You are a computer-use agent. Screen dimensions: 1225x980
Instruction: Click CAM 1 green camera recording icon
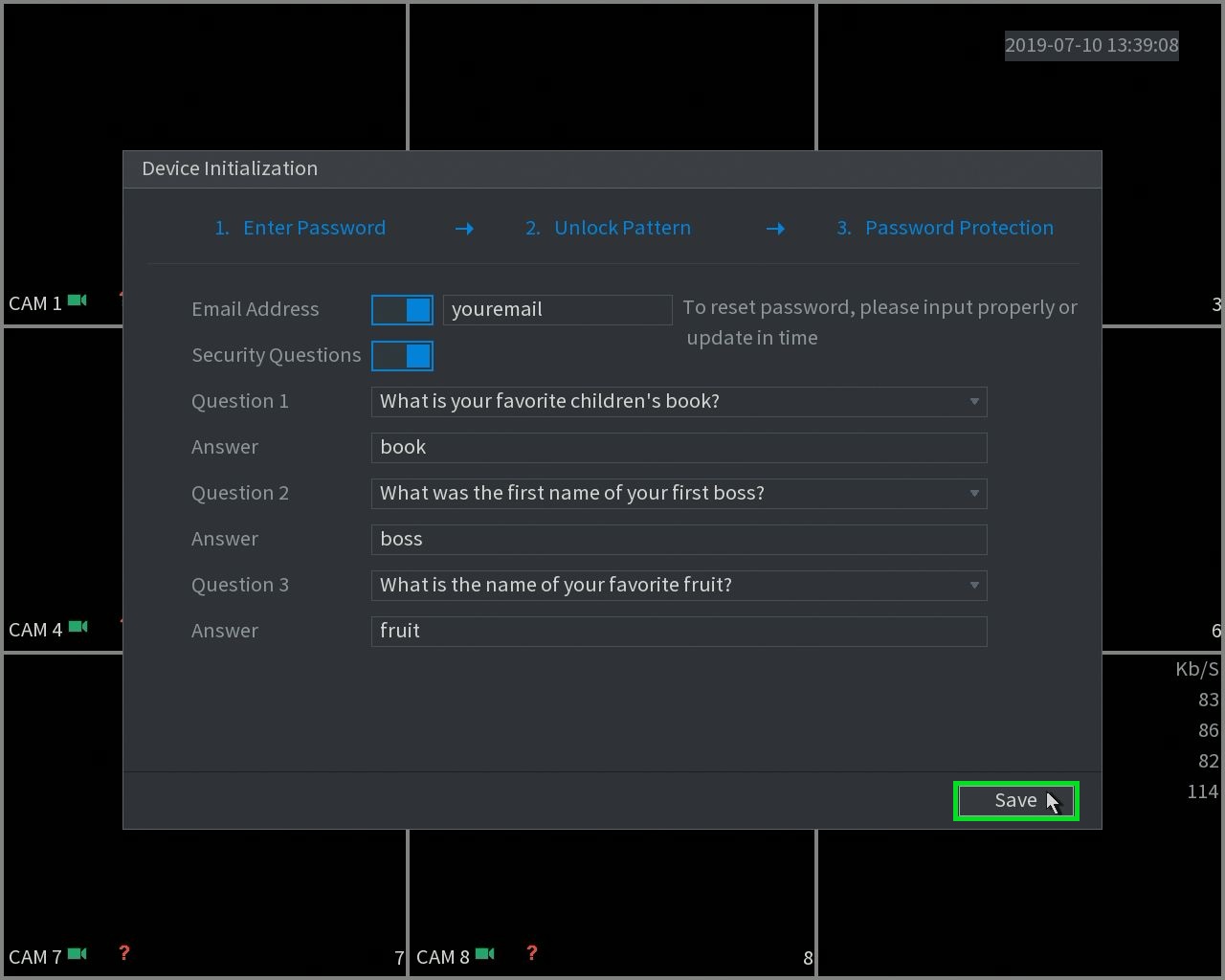78,301
